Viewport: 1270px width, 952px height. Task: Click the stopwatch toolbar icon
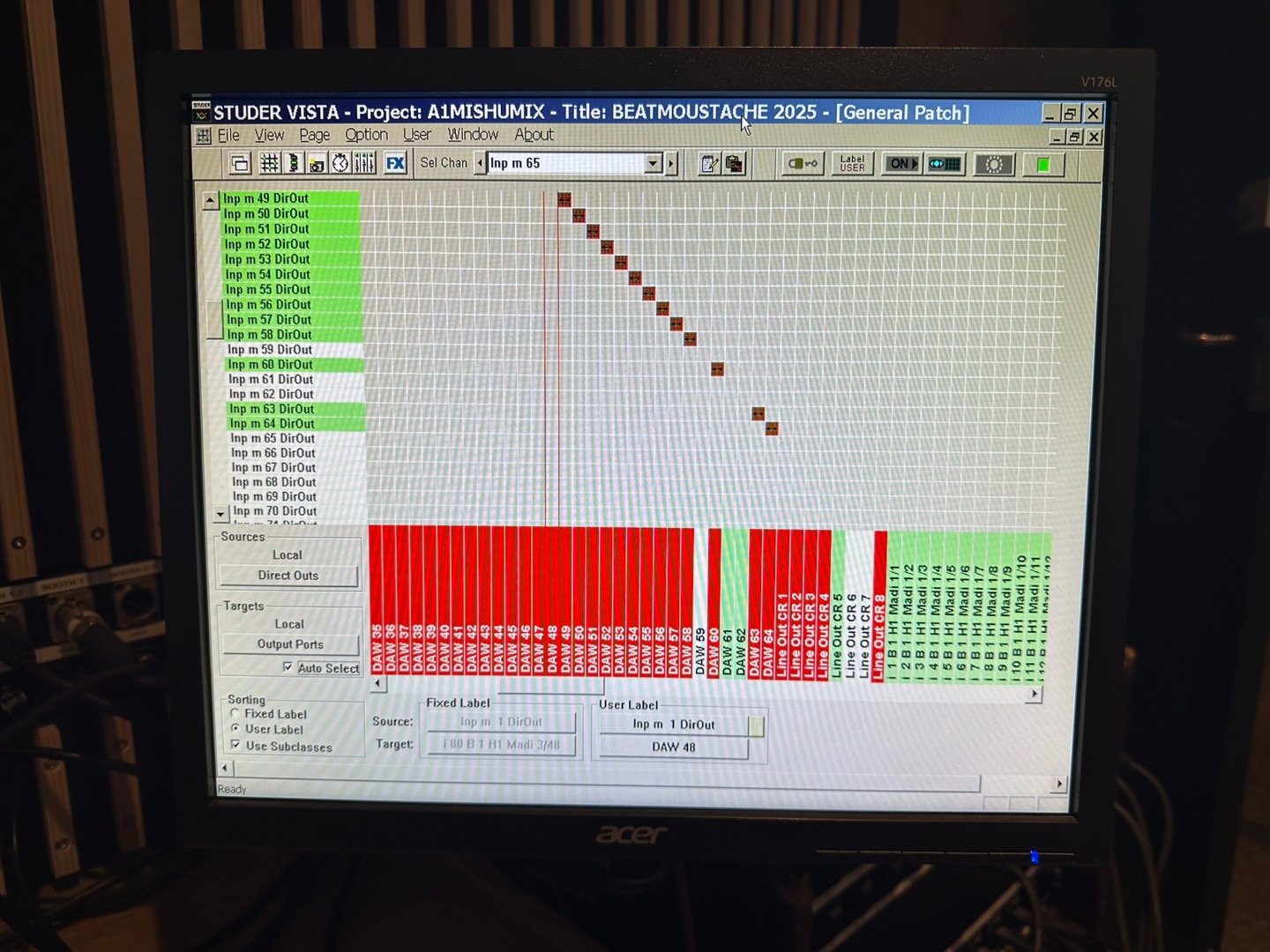340,163
